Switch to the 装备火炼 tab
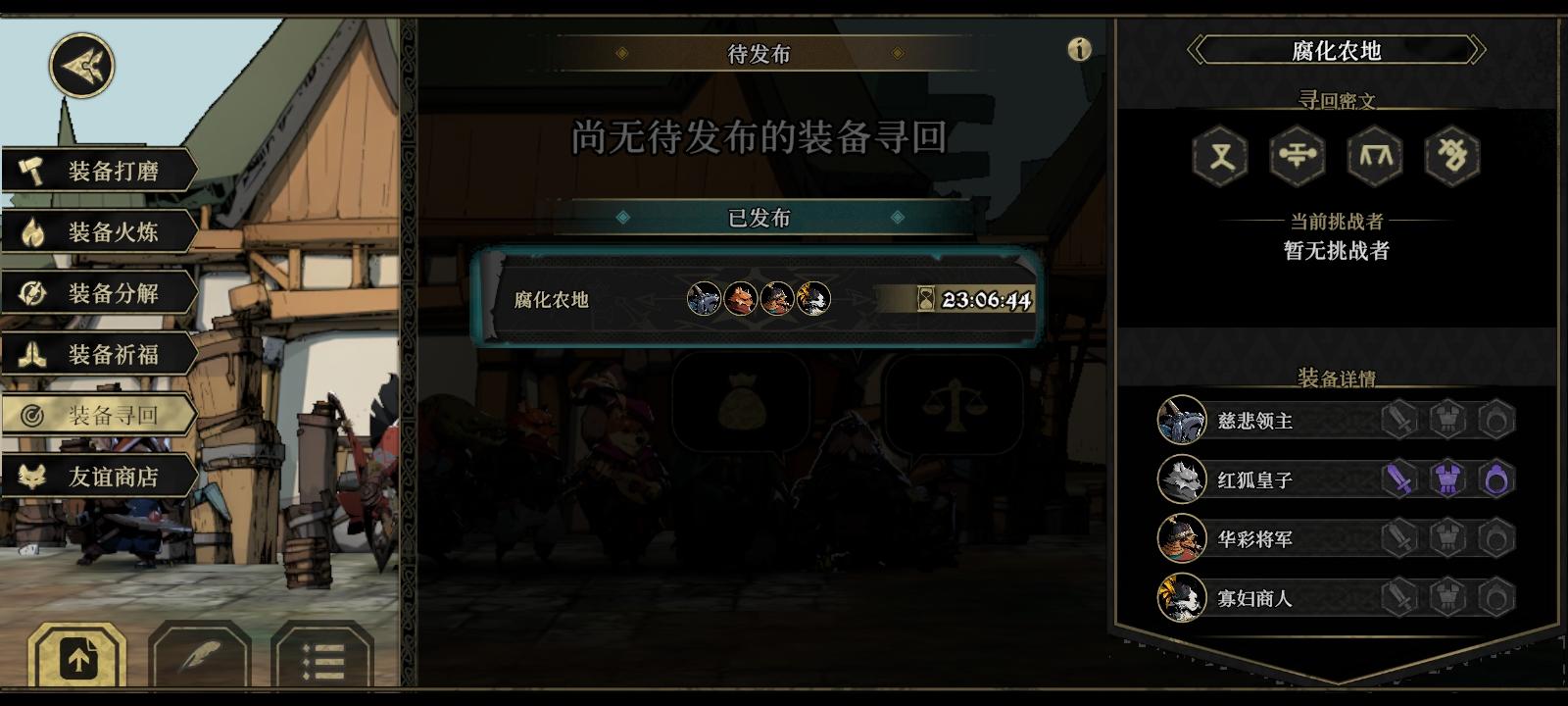 99,231
